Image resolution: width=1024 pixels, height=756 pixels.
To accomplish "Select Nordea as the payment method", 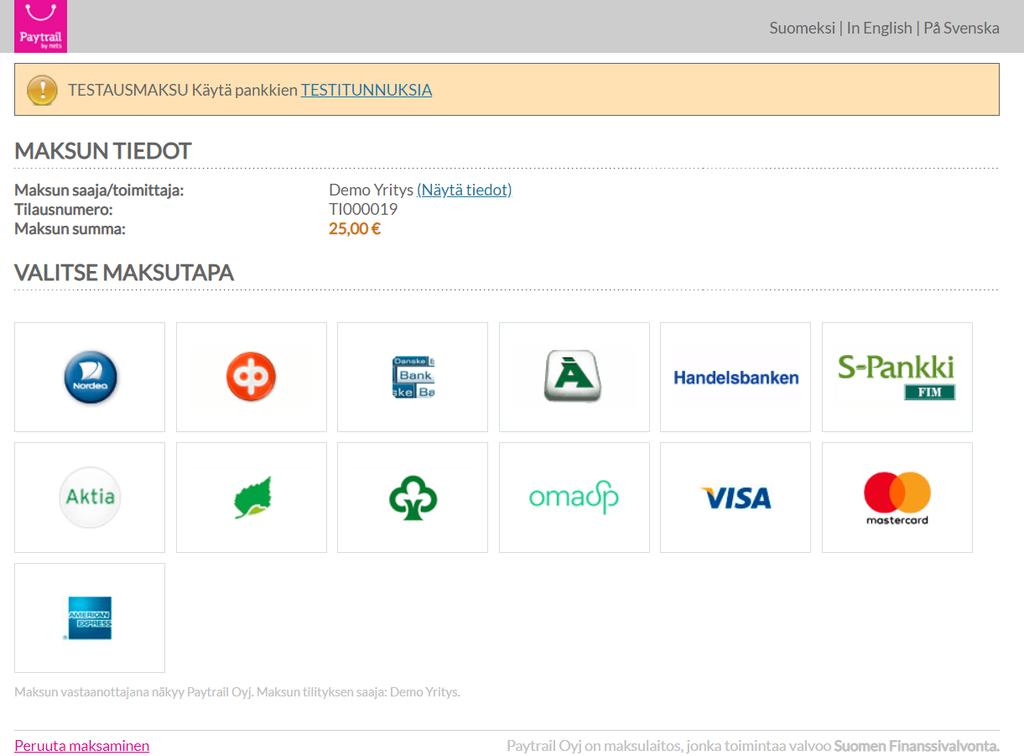I will click(89, 377).
